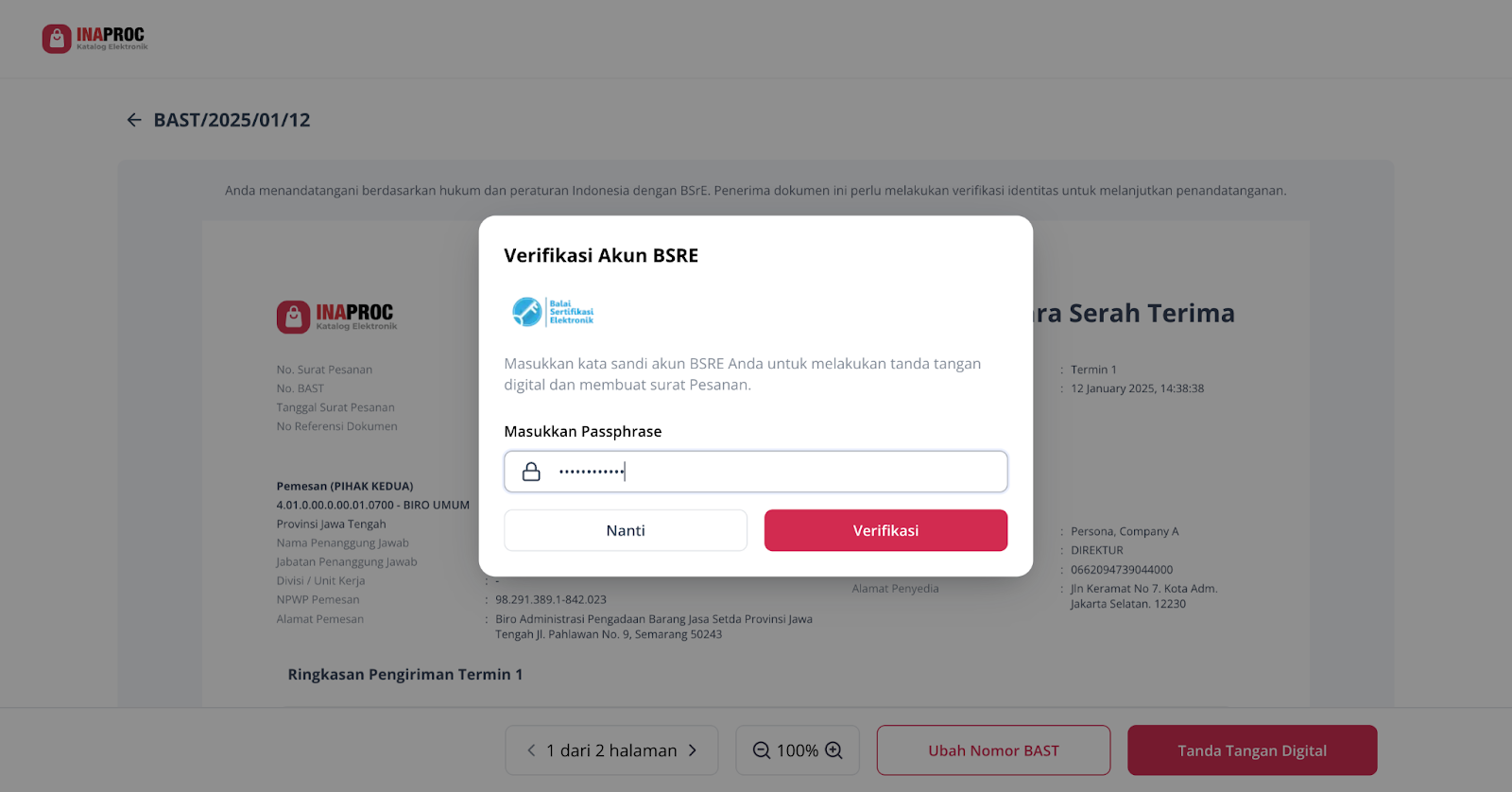Click the Ringkasan Pengiriman Termin 1 heading
The height and width of the screenshot is (792, 1512).
pyautogui.click(x=405, y=674)
